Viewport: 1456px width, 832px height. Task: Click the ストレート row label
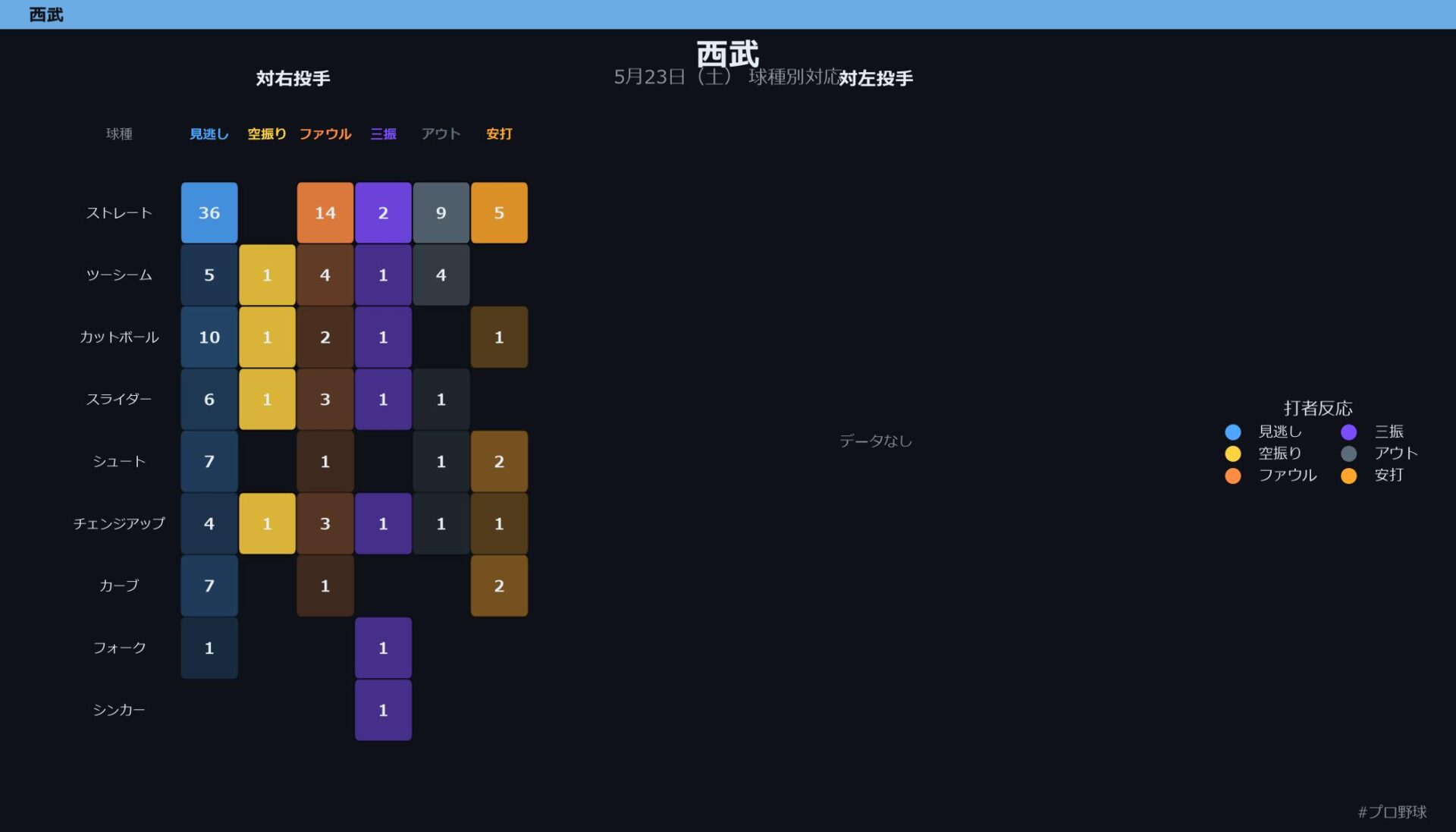119,213
